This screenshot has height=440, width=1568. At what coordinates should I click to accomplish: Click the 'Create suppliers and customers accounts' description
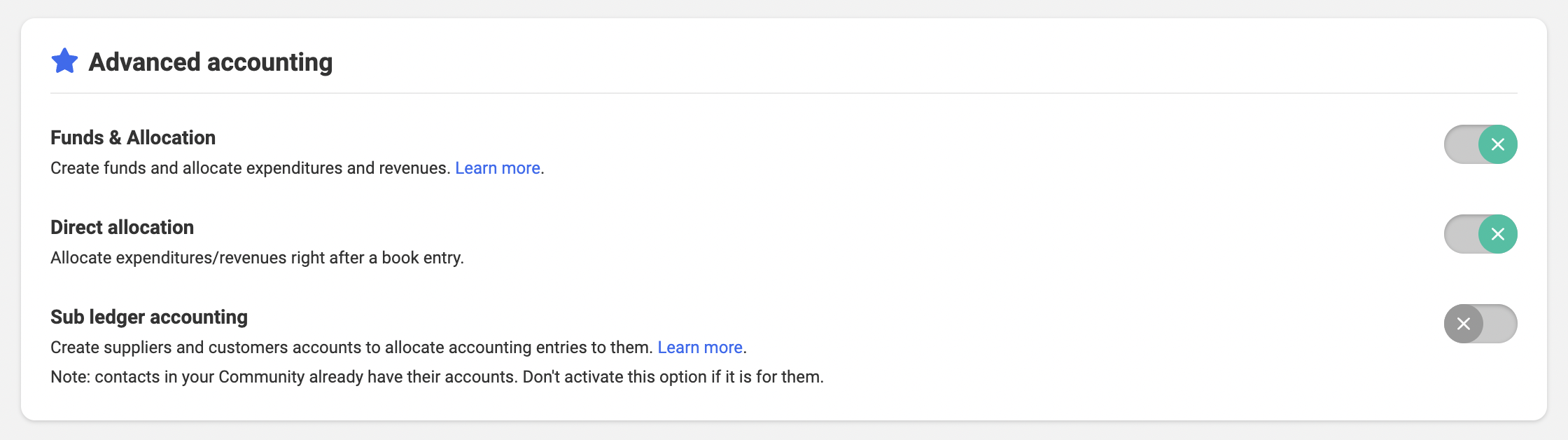(351, 348)
